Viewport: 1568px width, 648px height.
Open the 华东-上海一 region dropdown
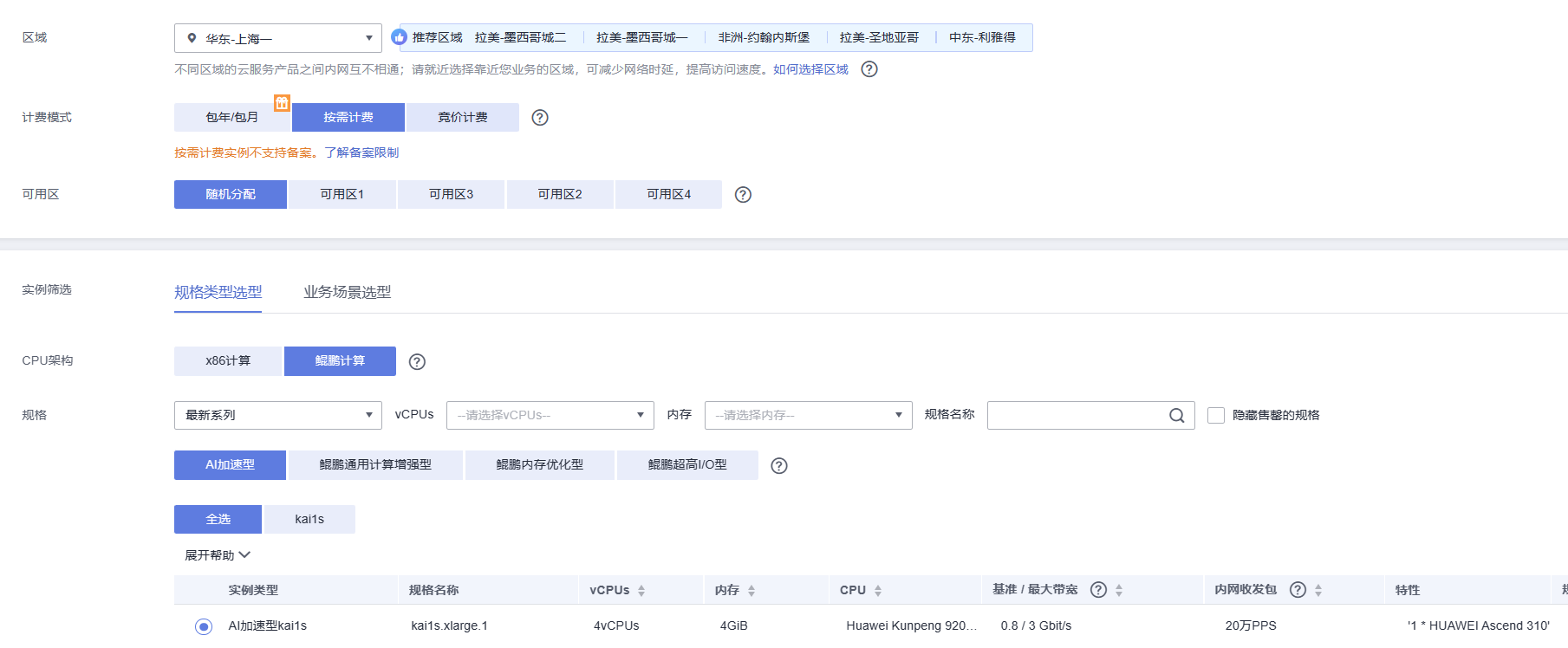coord(278,38)
